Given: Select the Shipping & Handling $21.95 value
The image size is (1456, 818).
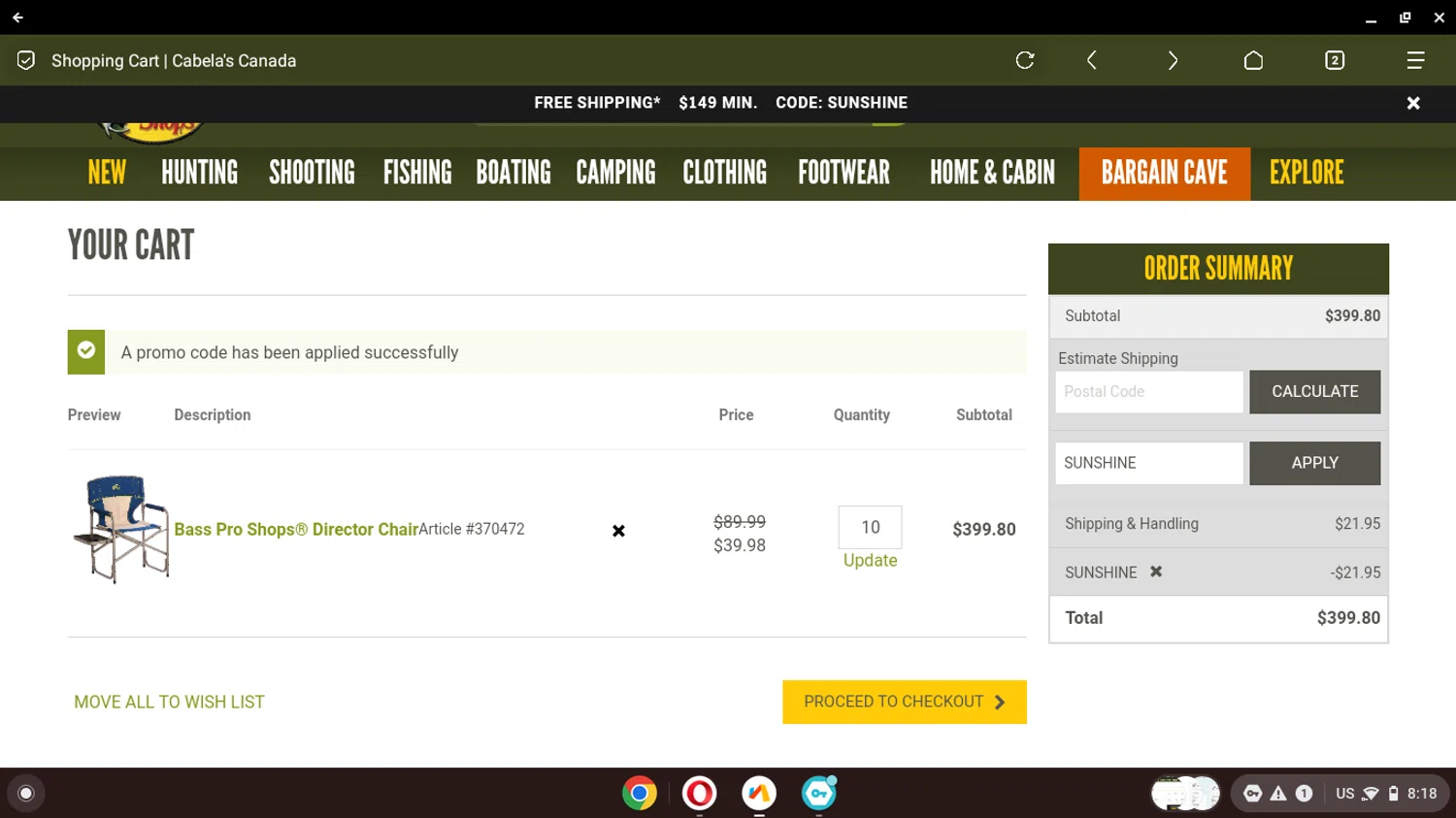Looking at the screenshot, I should [1357, 523].
